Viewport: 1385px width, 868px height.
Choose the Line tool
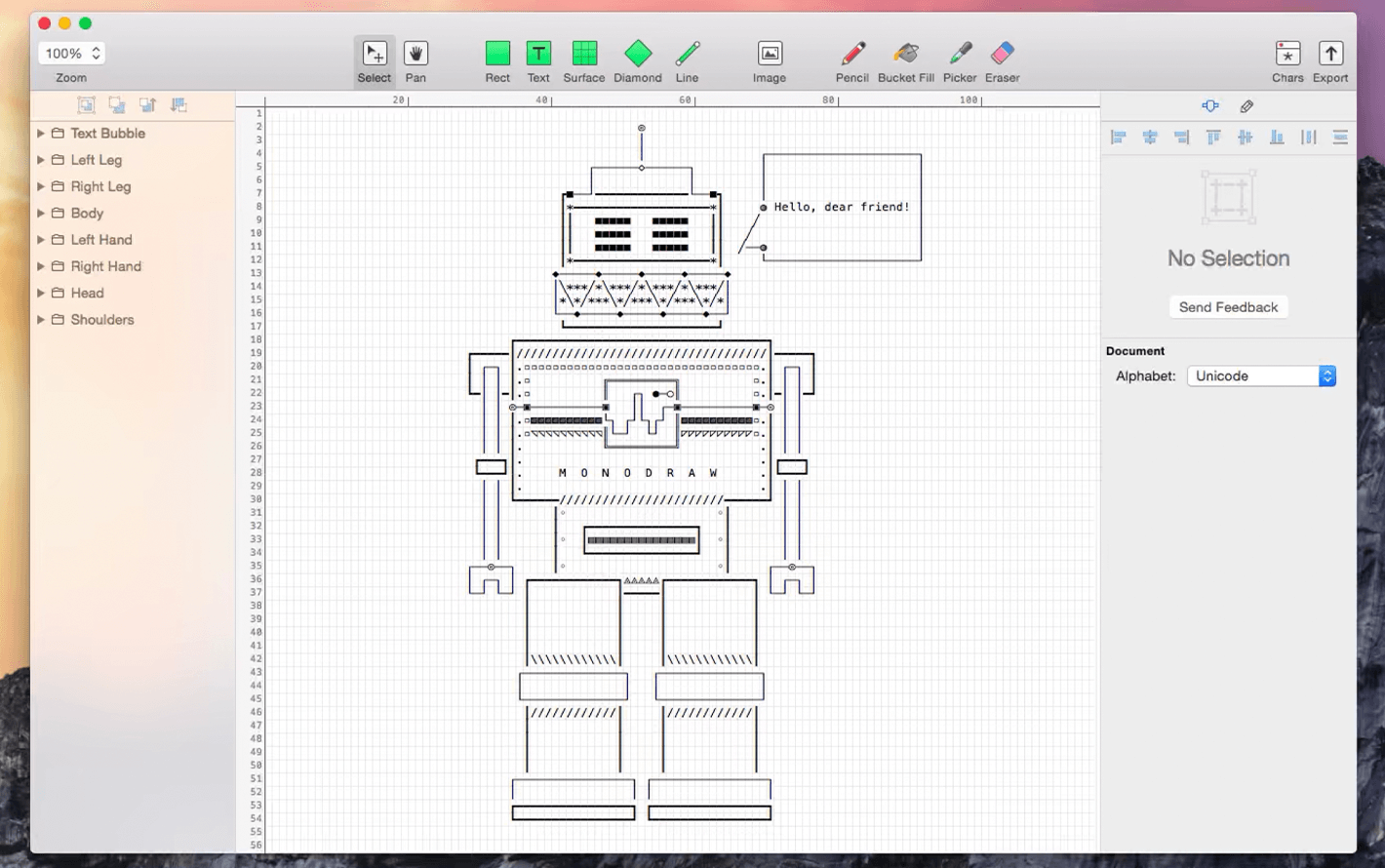coord(688,61)
